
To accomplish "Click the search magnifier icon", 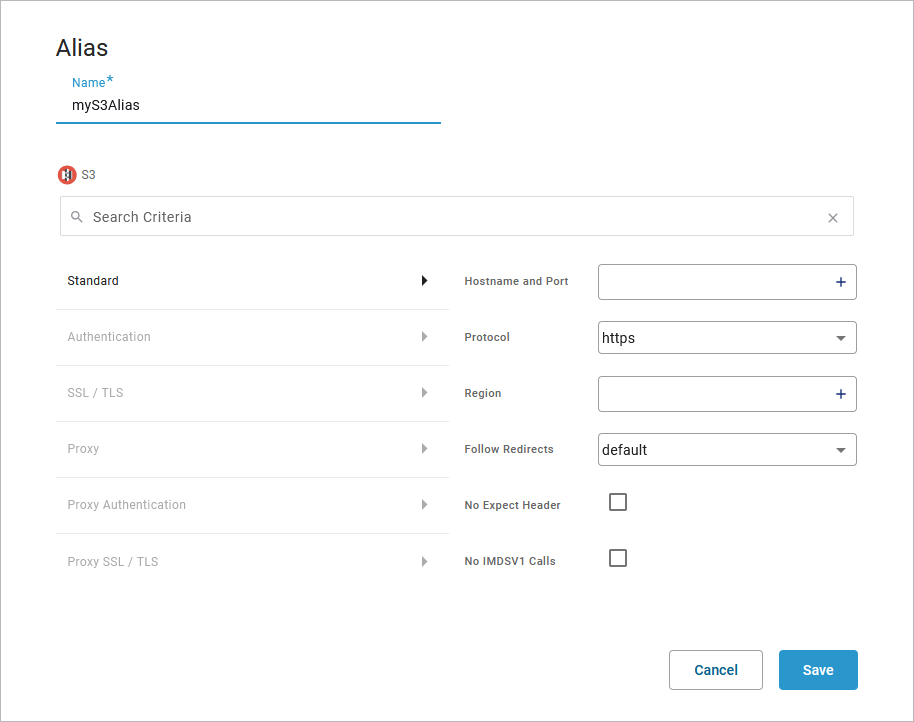I will pos(77,217).
